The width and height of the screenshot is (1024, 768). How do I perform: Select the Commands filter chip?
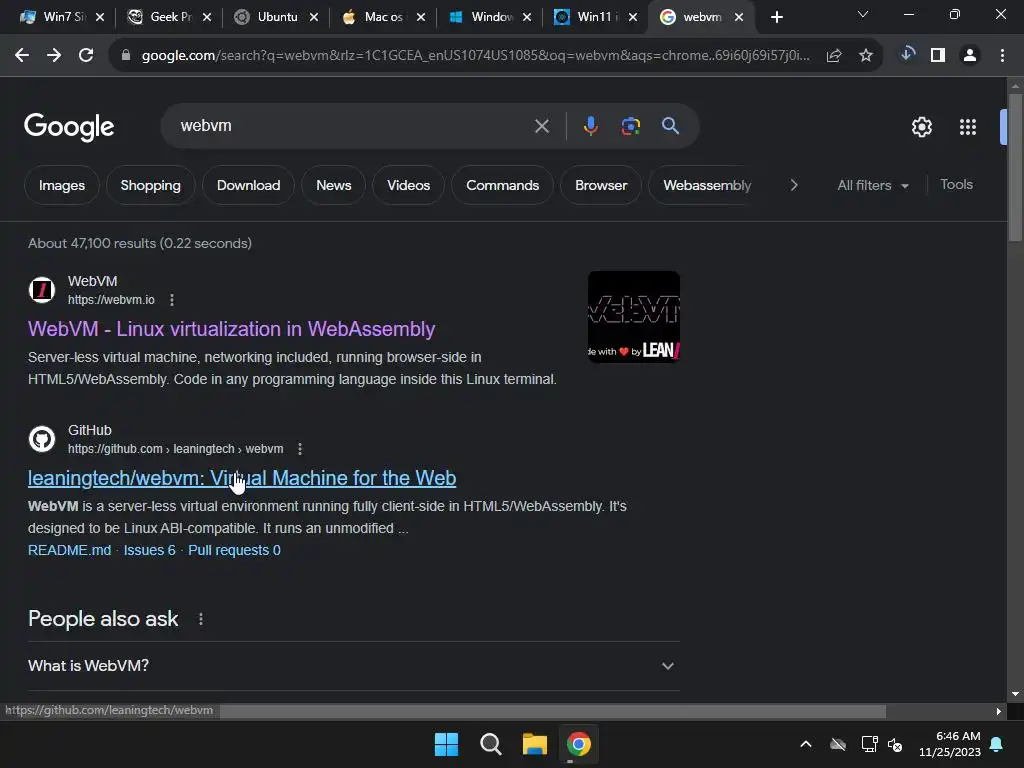(503, 185)
